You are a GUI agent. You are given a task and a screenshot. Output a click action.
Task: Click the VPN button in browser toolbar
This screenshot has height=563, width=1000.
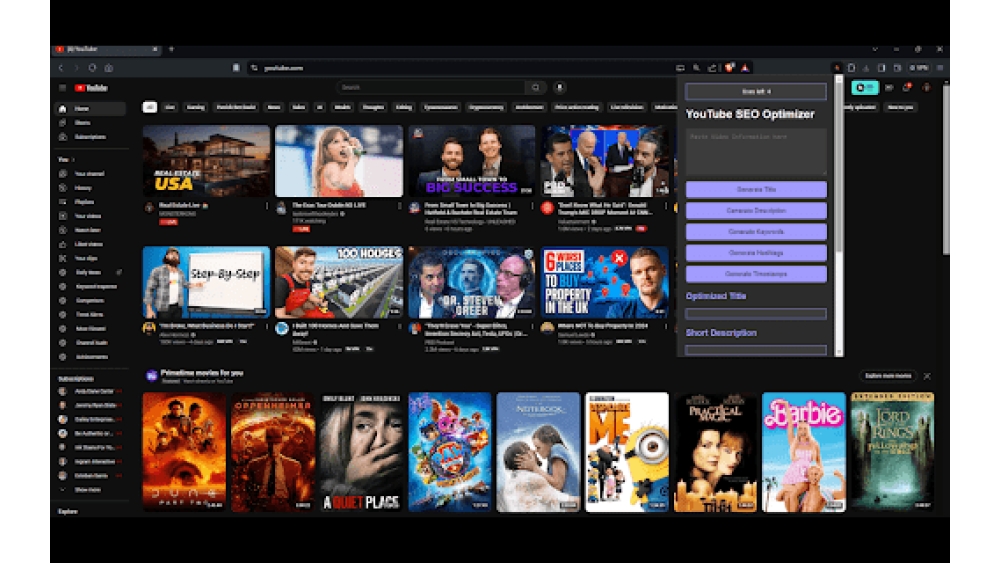click(x=919, y=68)
